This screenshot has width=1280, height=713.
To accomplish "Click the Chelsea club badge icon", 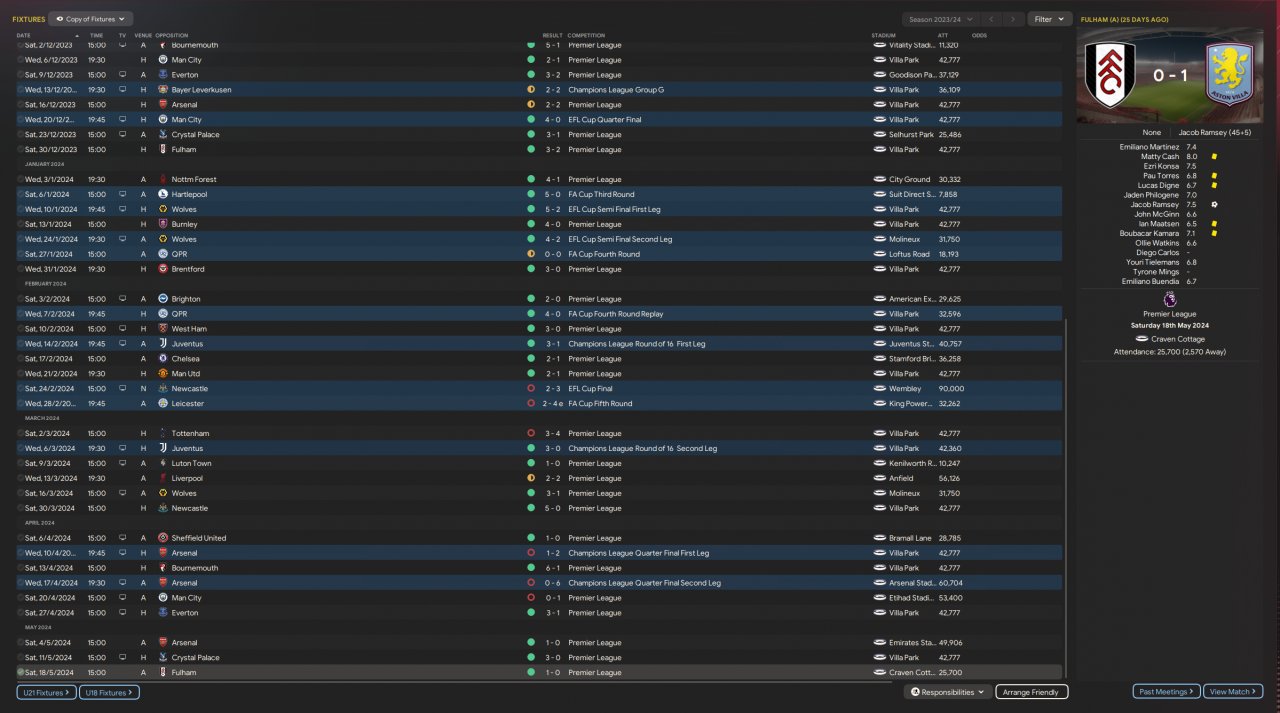I will [163, 358].
